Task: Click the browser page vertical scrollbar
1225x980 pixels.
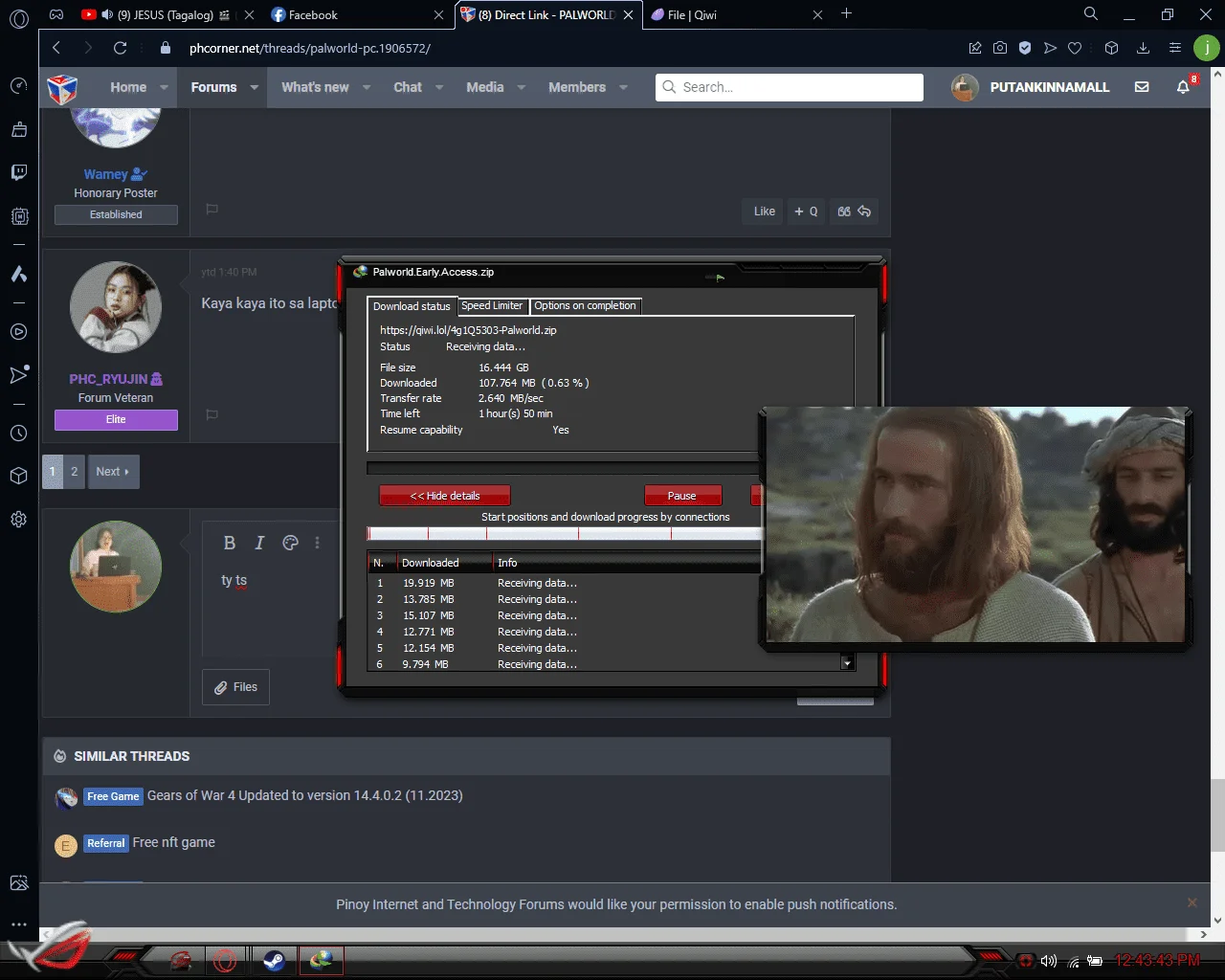Action: 1217,814
